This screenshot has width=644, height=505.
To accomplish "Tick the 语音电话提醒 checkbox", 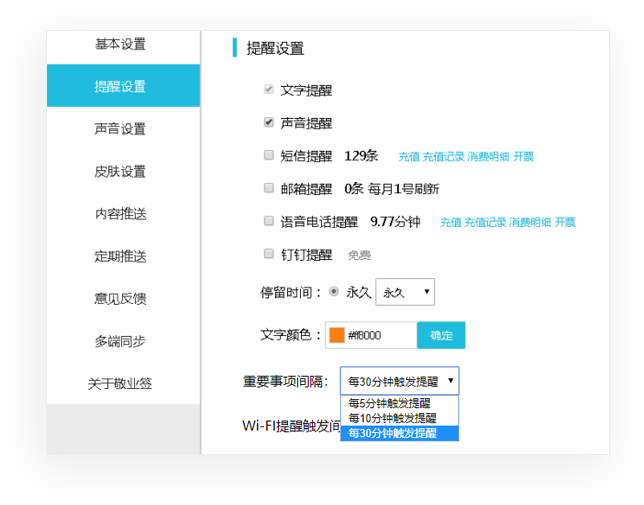I will click(269, 221).
